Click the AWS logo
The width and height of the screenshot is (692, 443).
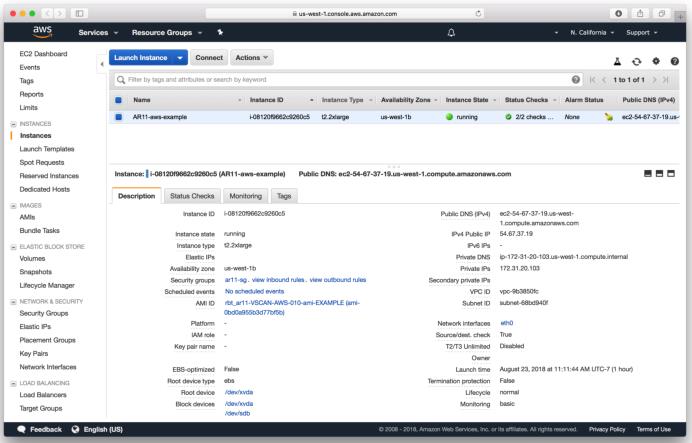[x=42, y=32]
